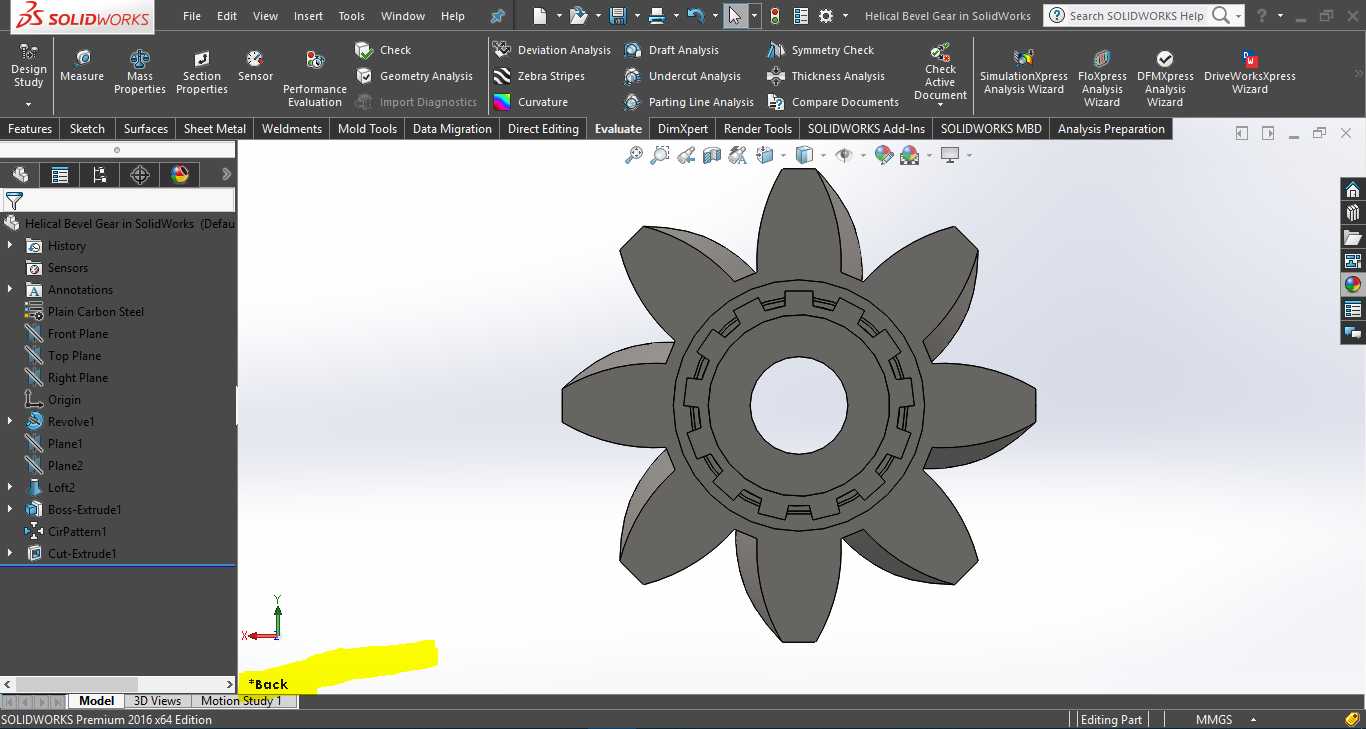Open SimulationXpress Analysis Wizard
The image size is (1366, 729).
[1024, 73]
